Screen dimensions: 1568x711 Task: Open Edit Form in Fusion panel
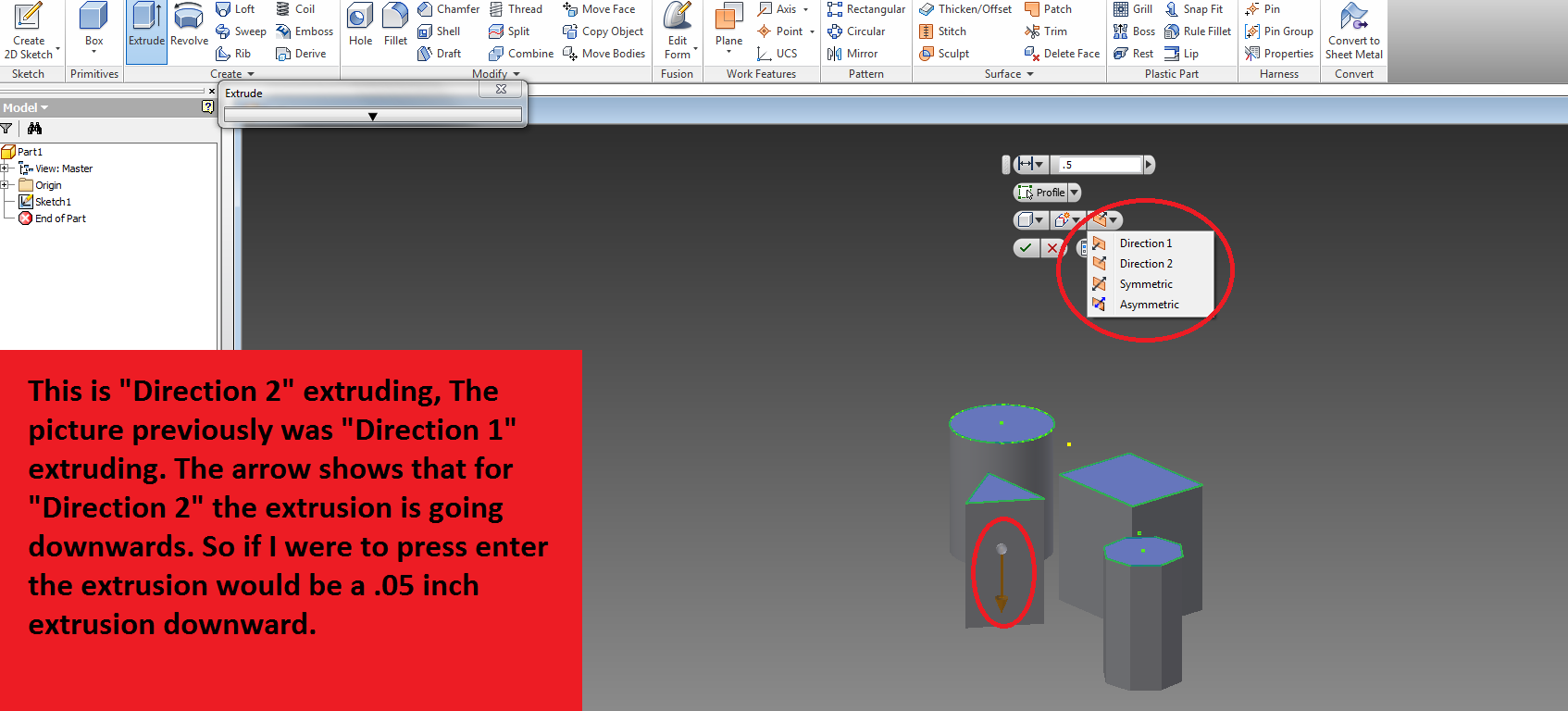678,31
